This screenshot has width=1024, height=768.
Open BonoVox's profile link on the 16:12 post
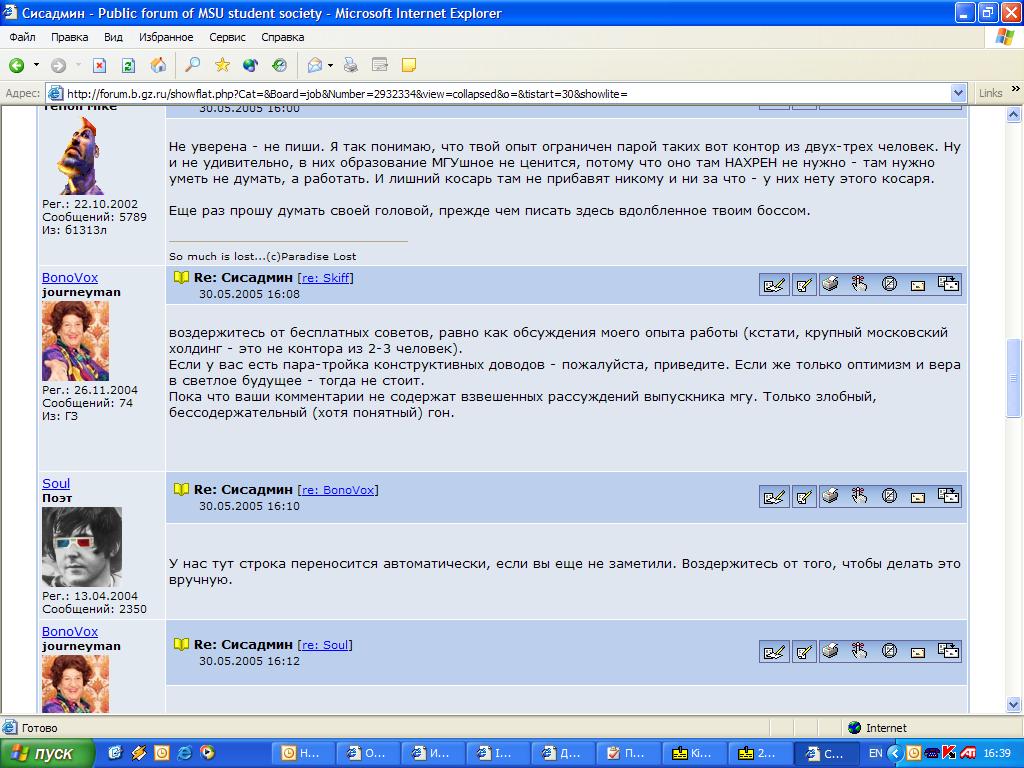click(70, 632)
